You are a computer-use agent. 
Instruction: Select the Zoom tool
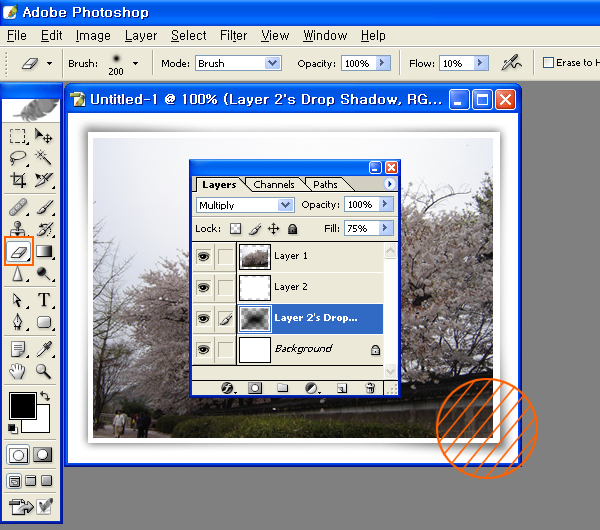coord(43,371)
